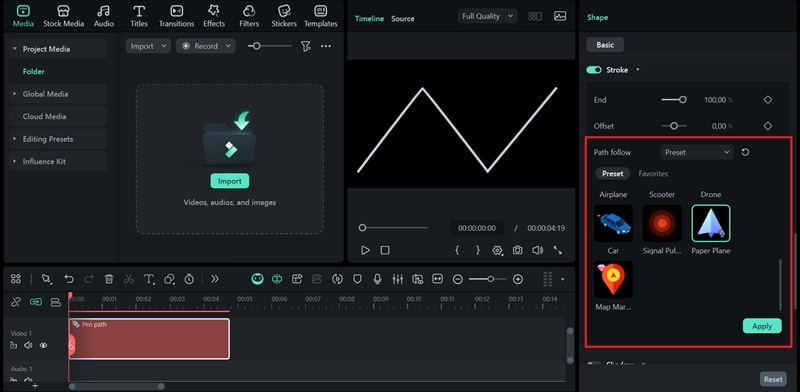Viewport: 800px width, 392px height.
Task: Expand Editing Presets in sidebar
Action: tap(15, 139)
